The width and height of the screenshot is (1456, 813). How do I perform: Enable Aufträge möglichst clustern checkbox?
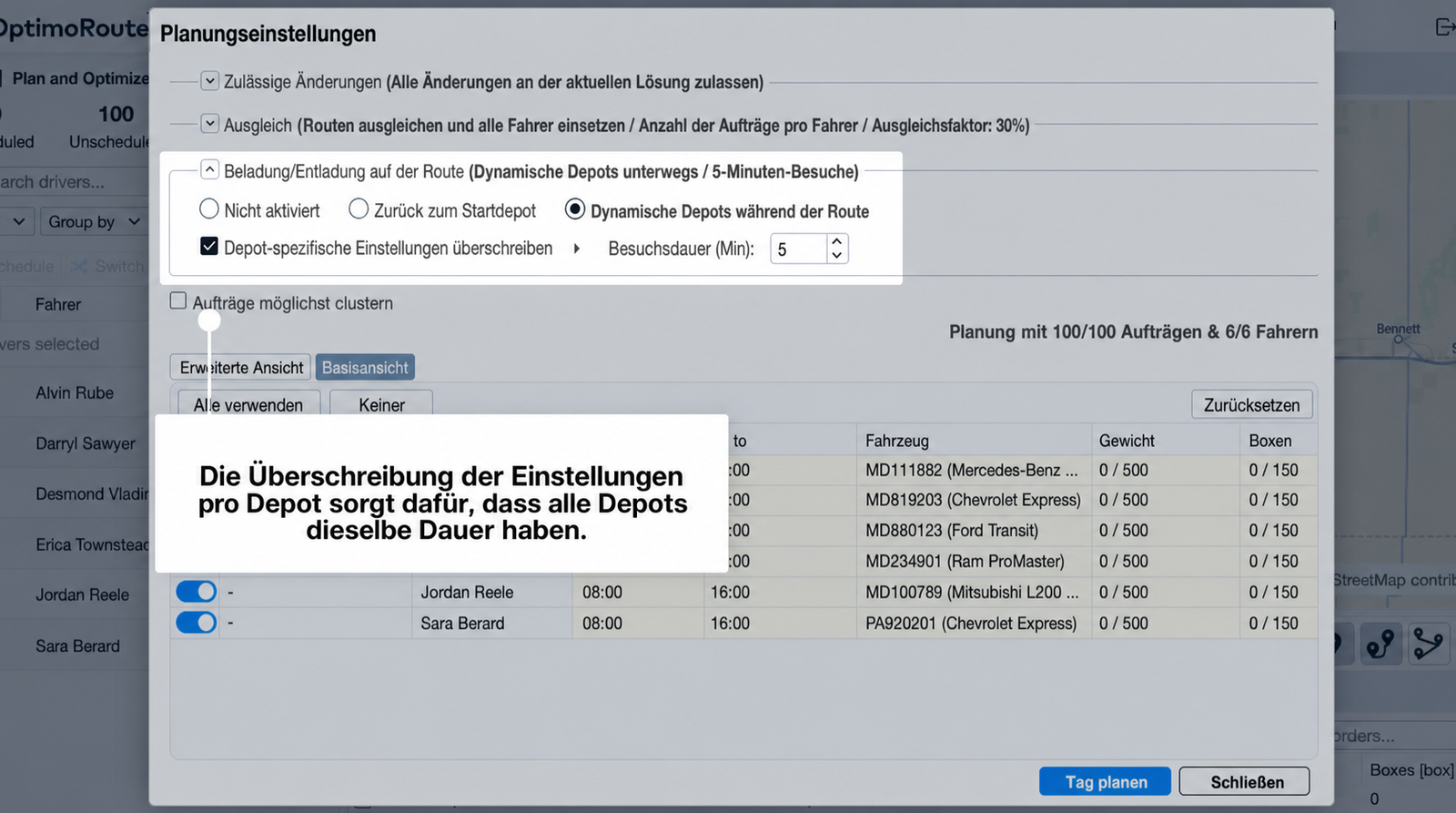[178, 301]
